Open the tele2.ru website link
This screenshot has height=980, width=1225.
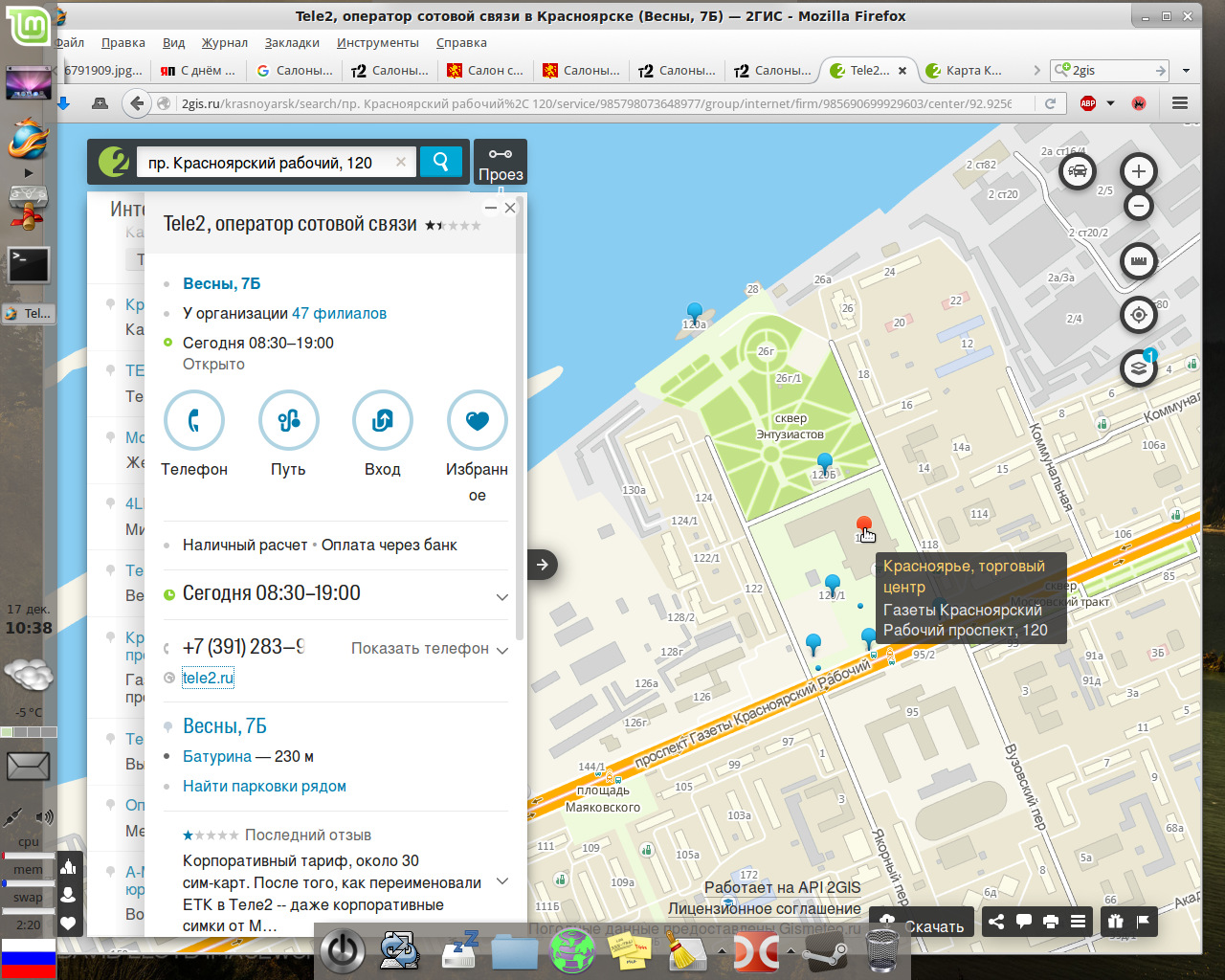point(208,678)
